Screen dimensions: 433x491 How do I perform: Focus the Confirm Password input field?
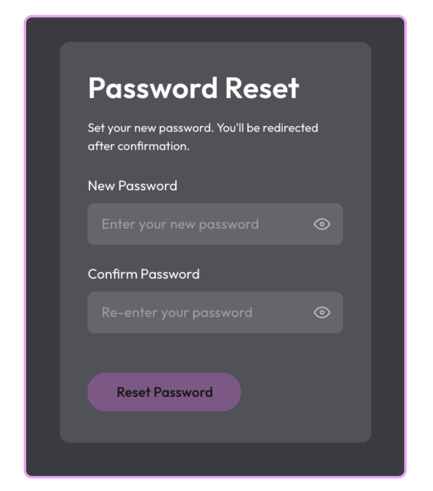215,312
